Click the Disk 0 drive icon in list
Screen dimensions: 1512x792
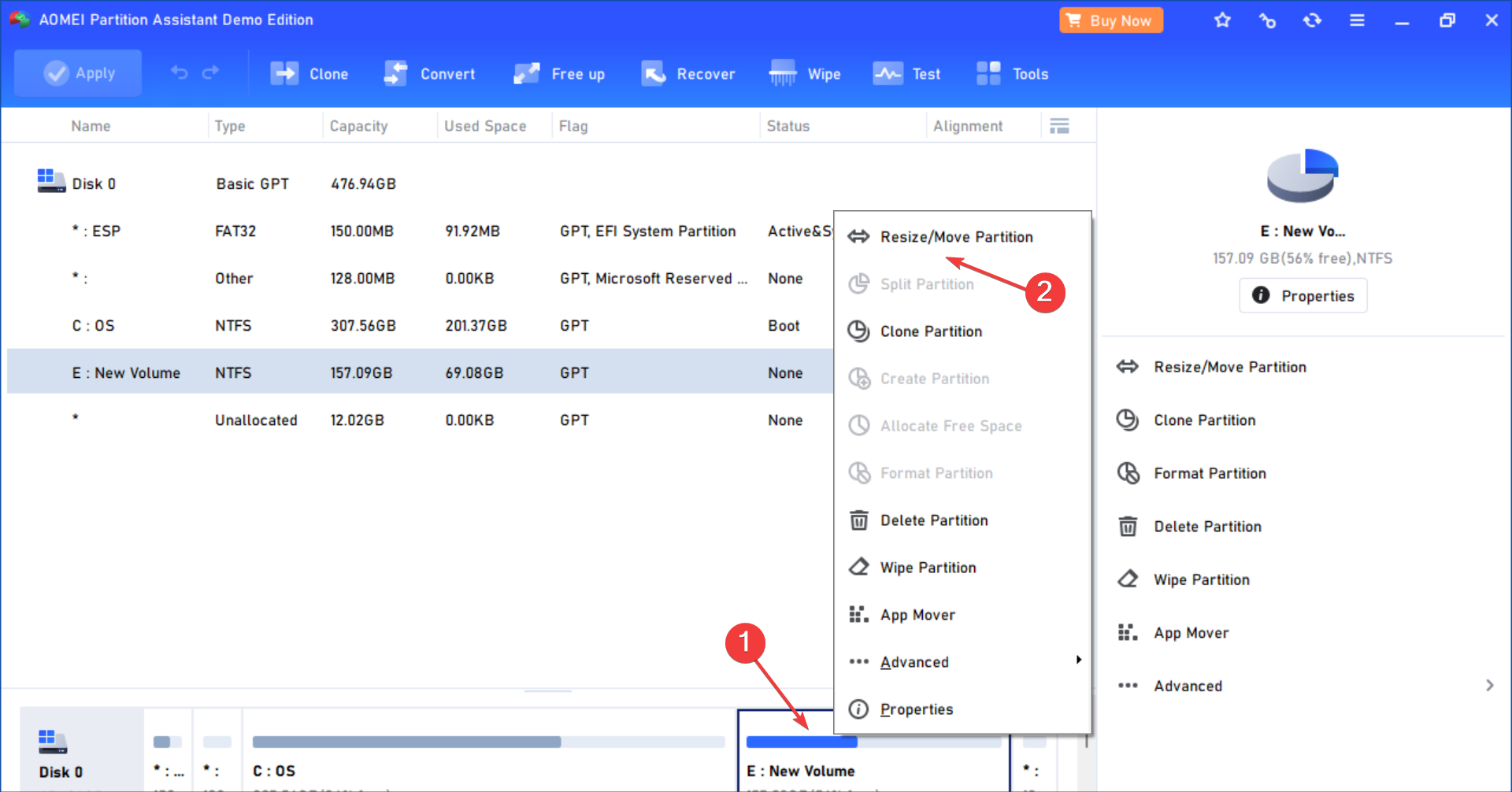pyautogui.click(x=51, y=180)
